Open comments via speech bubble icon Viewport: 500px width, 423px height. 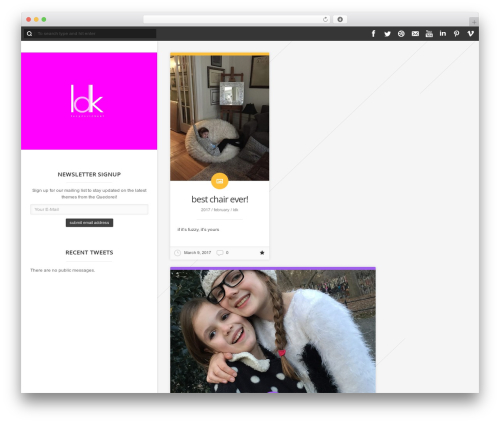click(220, 253)
